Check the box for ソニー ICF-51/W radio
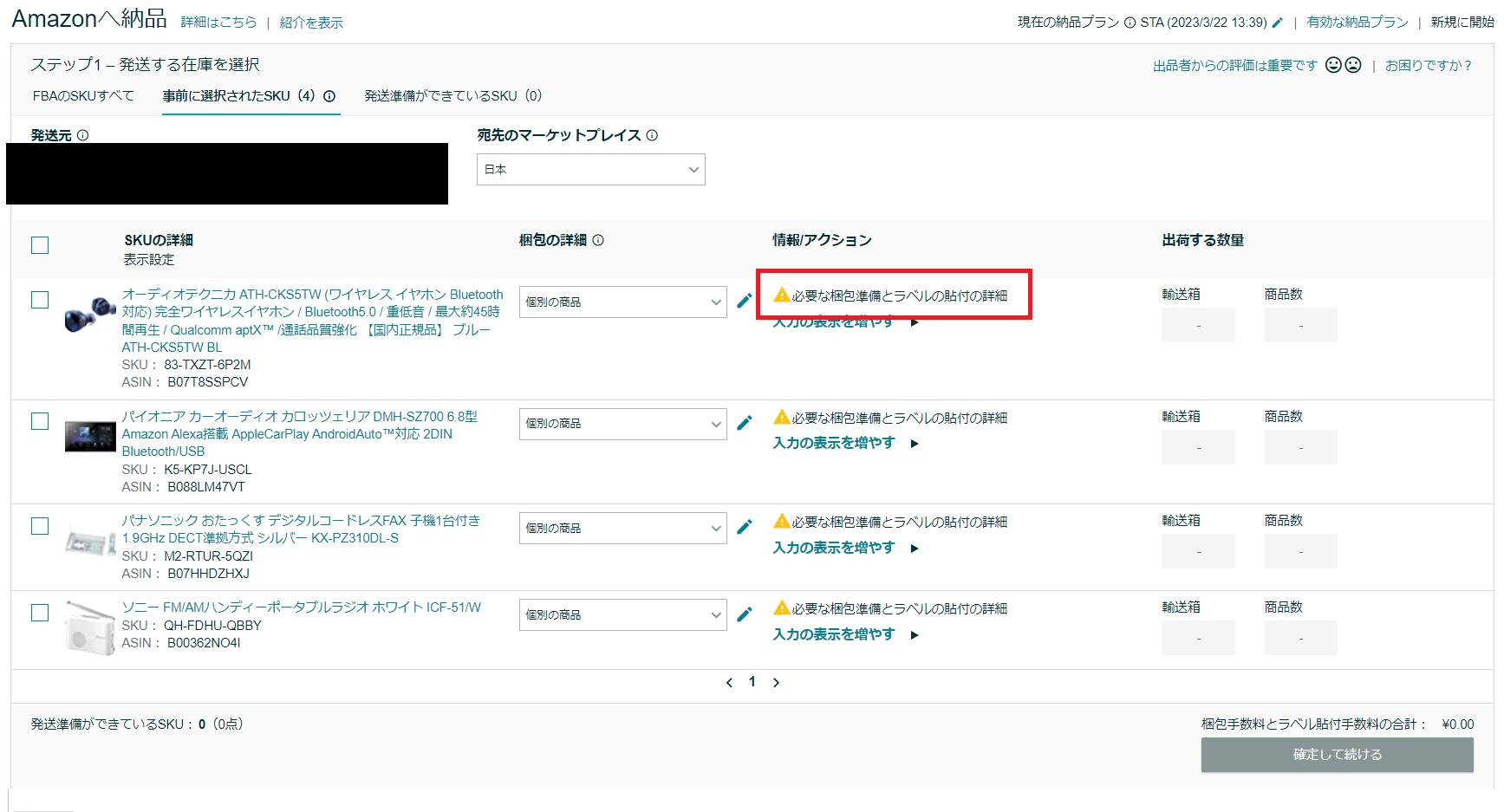Viewport: 1504px width, 812px height. pos(40,613)
